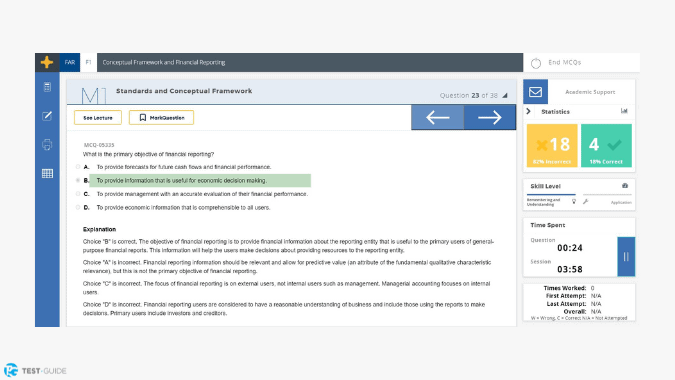675x380 pixels.
Task: Click the Conceptual Framework and Financial Reporting title
Action: tap(164, 62)
